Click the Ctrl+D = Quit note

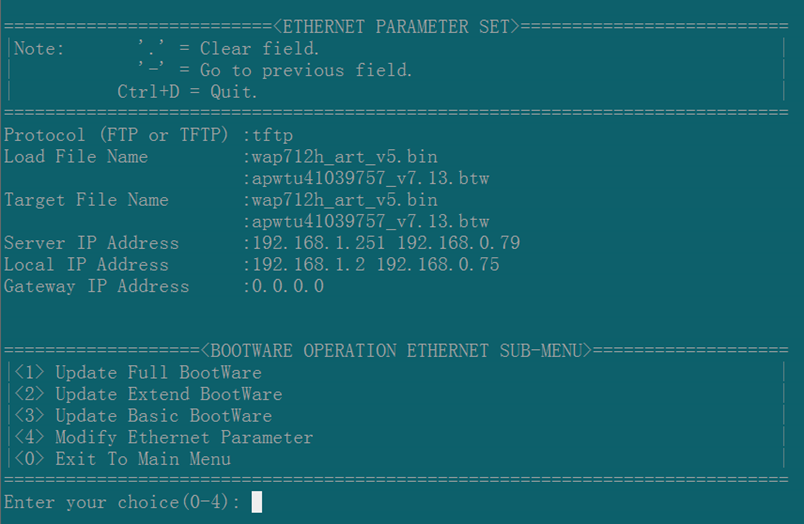tap(187, 92)
